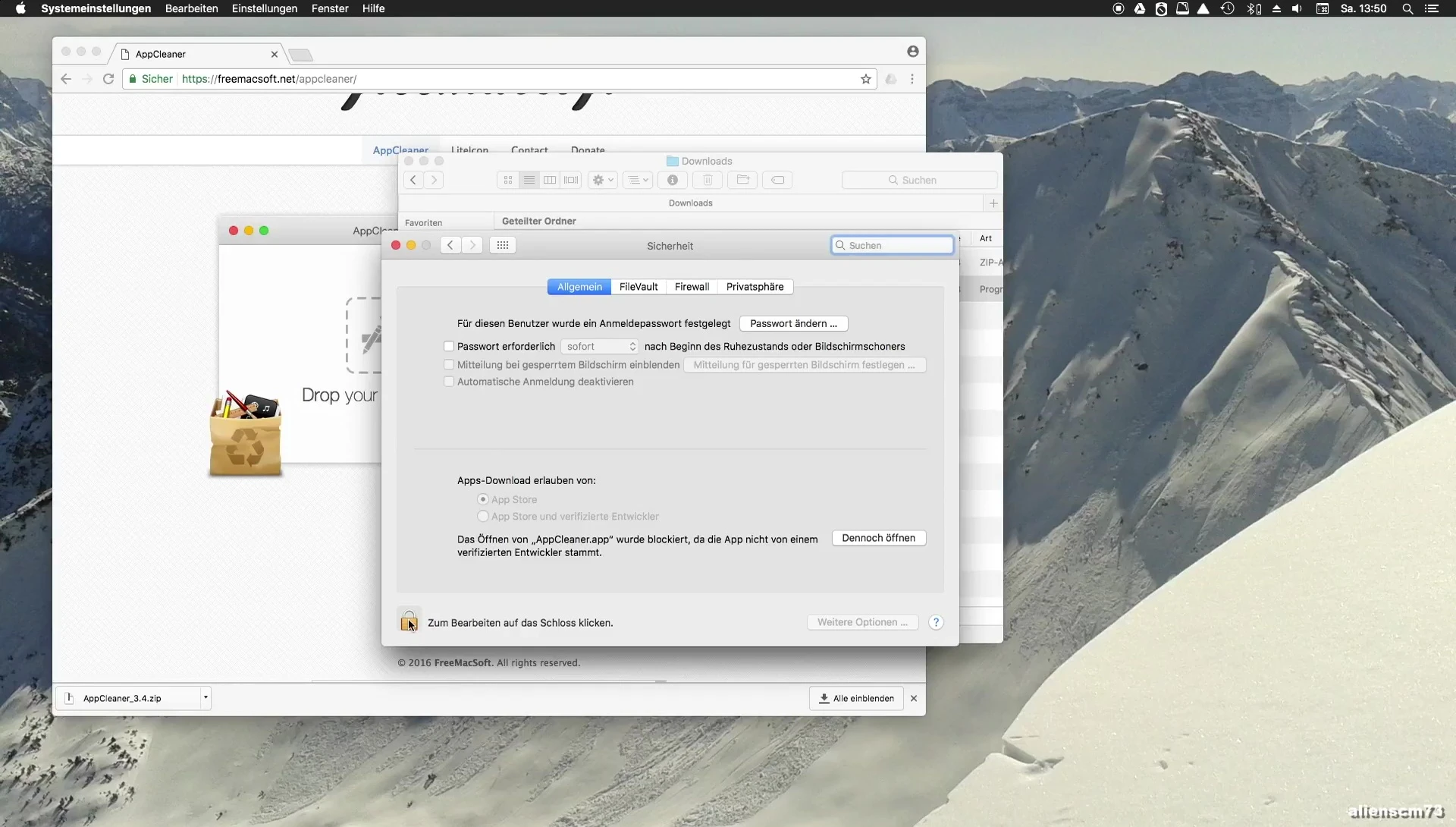This screenshot has height=827, width=1456.
Task: Switch to the FileVault tab
Action: 639,287
